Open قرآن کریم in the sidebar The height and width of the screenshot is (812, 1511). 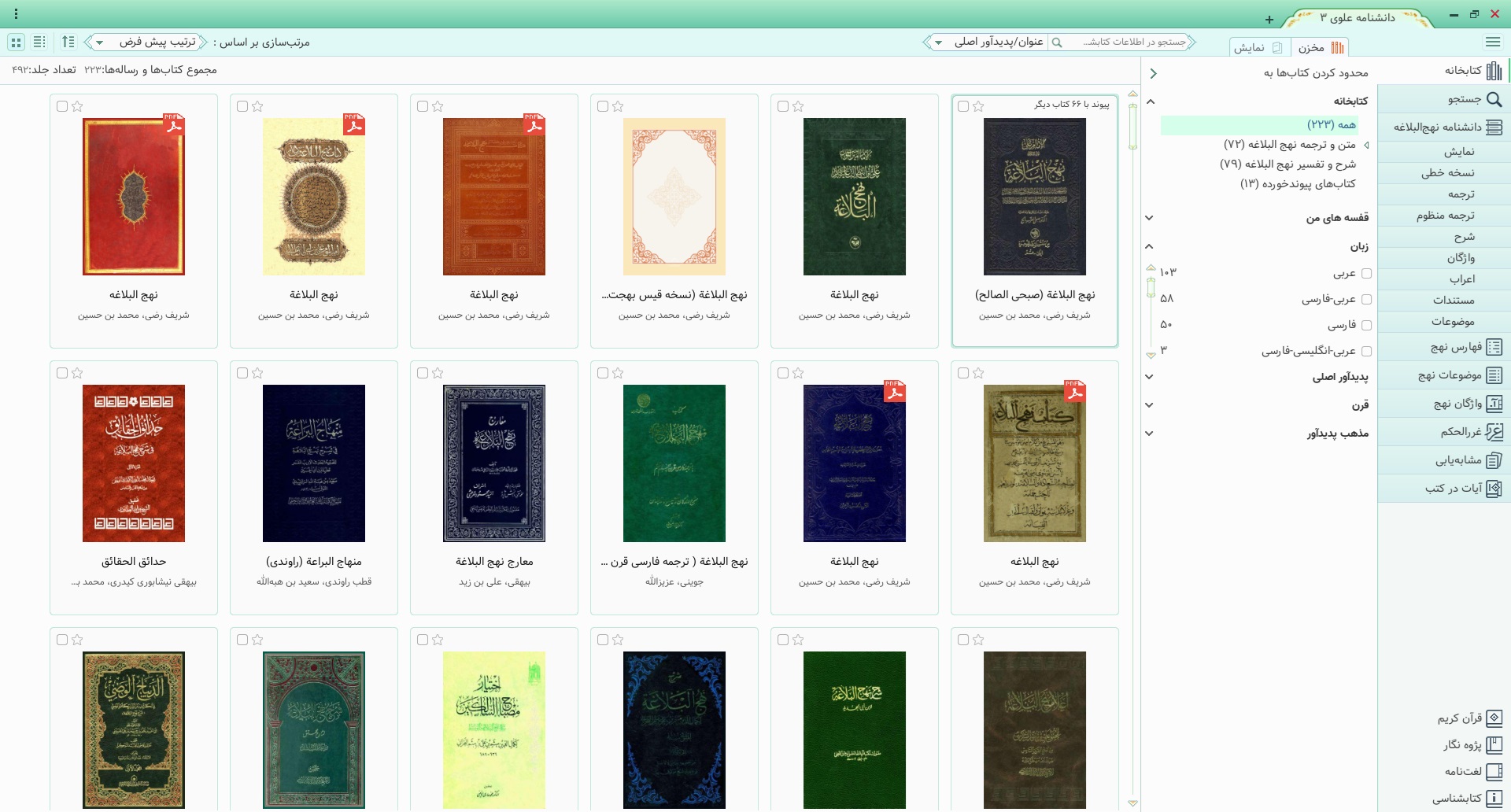tap(1469, 718)
